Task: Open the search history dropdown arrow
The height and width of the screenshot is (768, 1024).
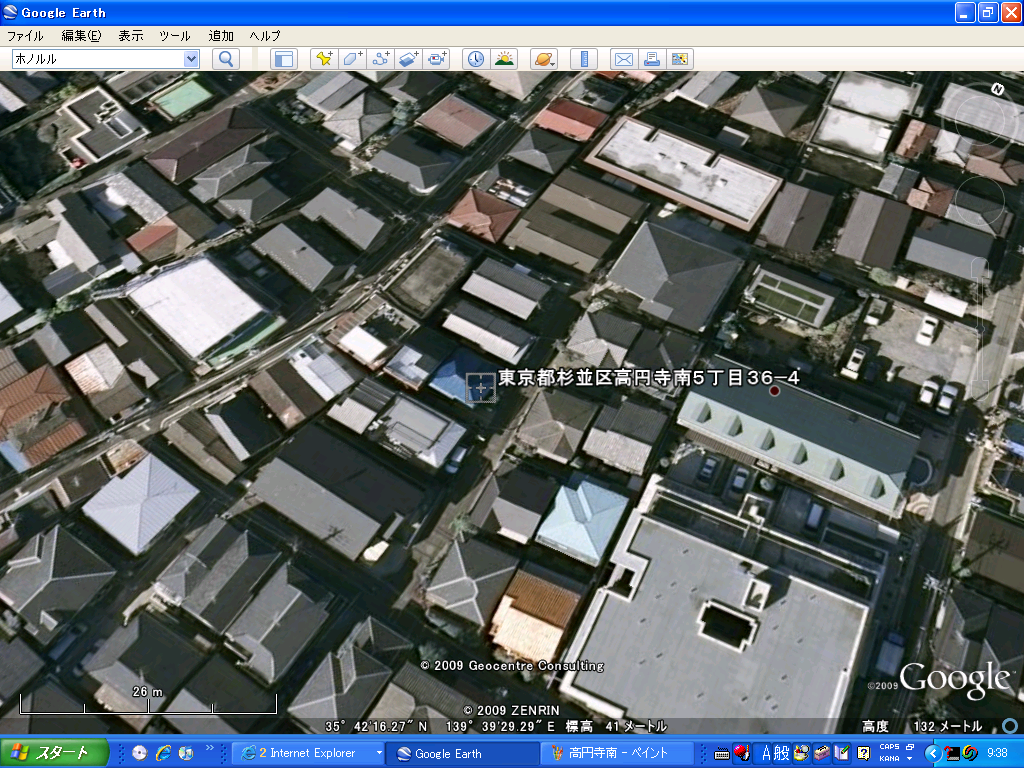Action: [191, 59]
